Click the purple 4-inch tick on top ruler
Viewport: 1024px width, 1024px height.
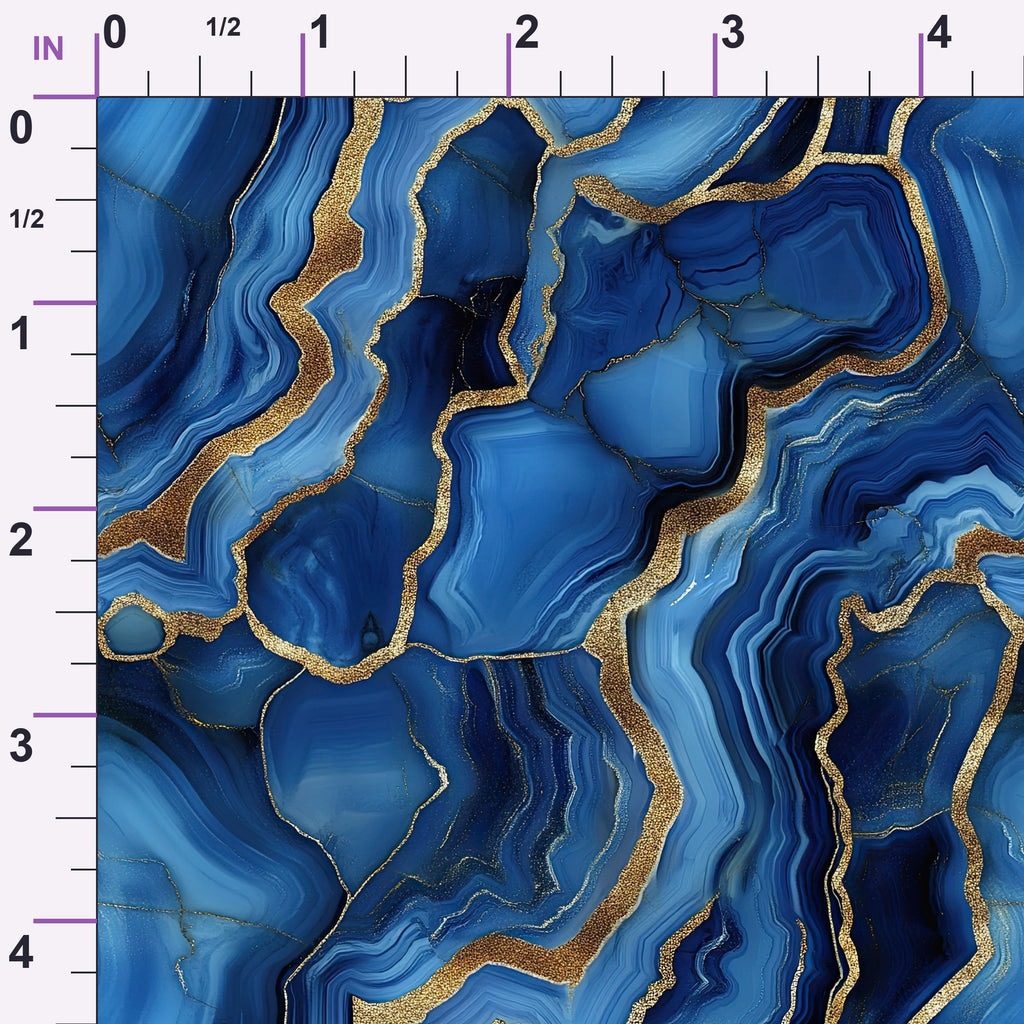pyautogui.click(x=921, y=65)
